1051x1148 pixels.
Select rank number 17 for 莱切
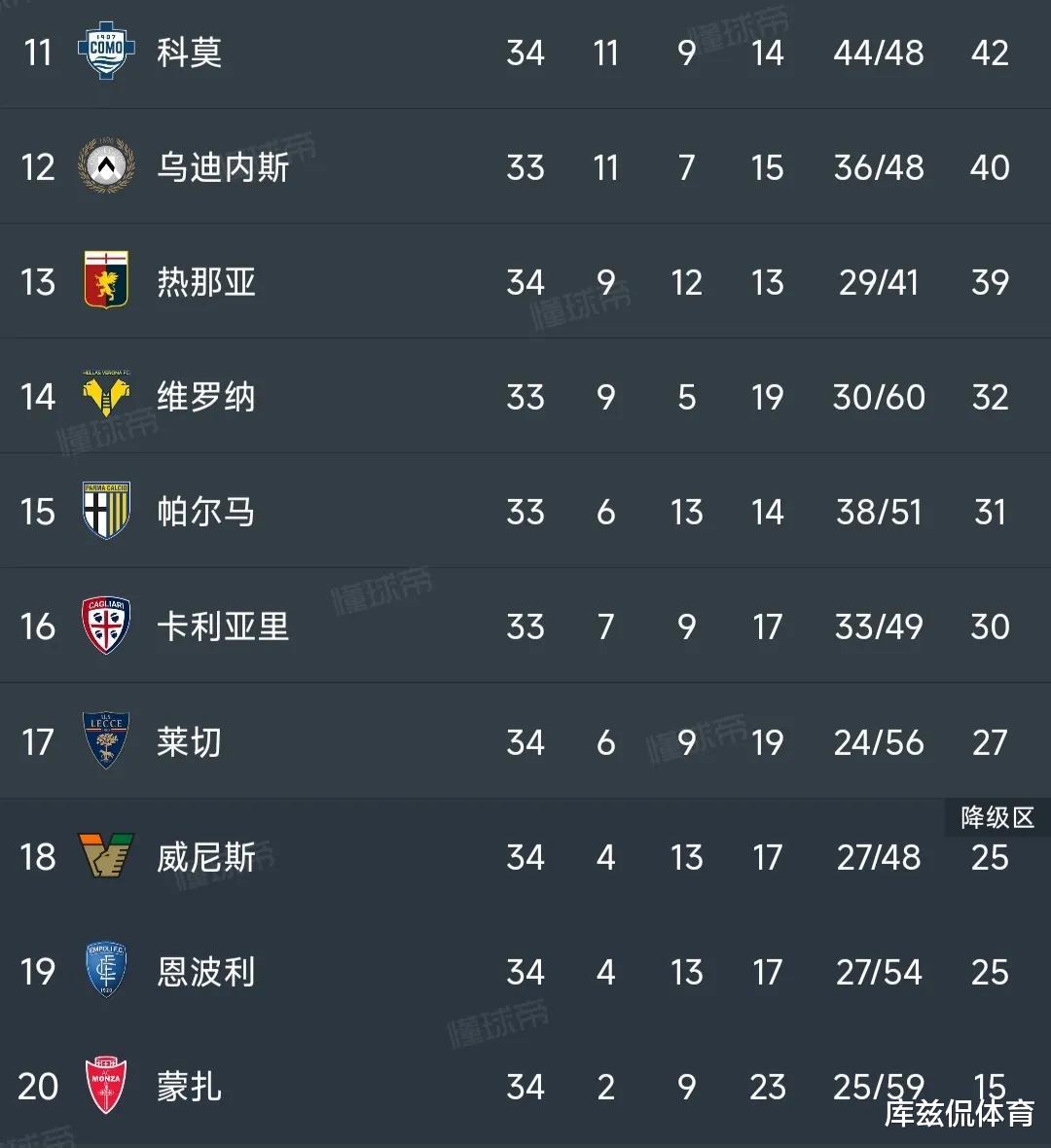37,742
